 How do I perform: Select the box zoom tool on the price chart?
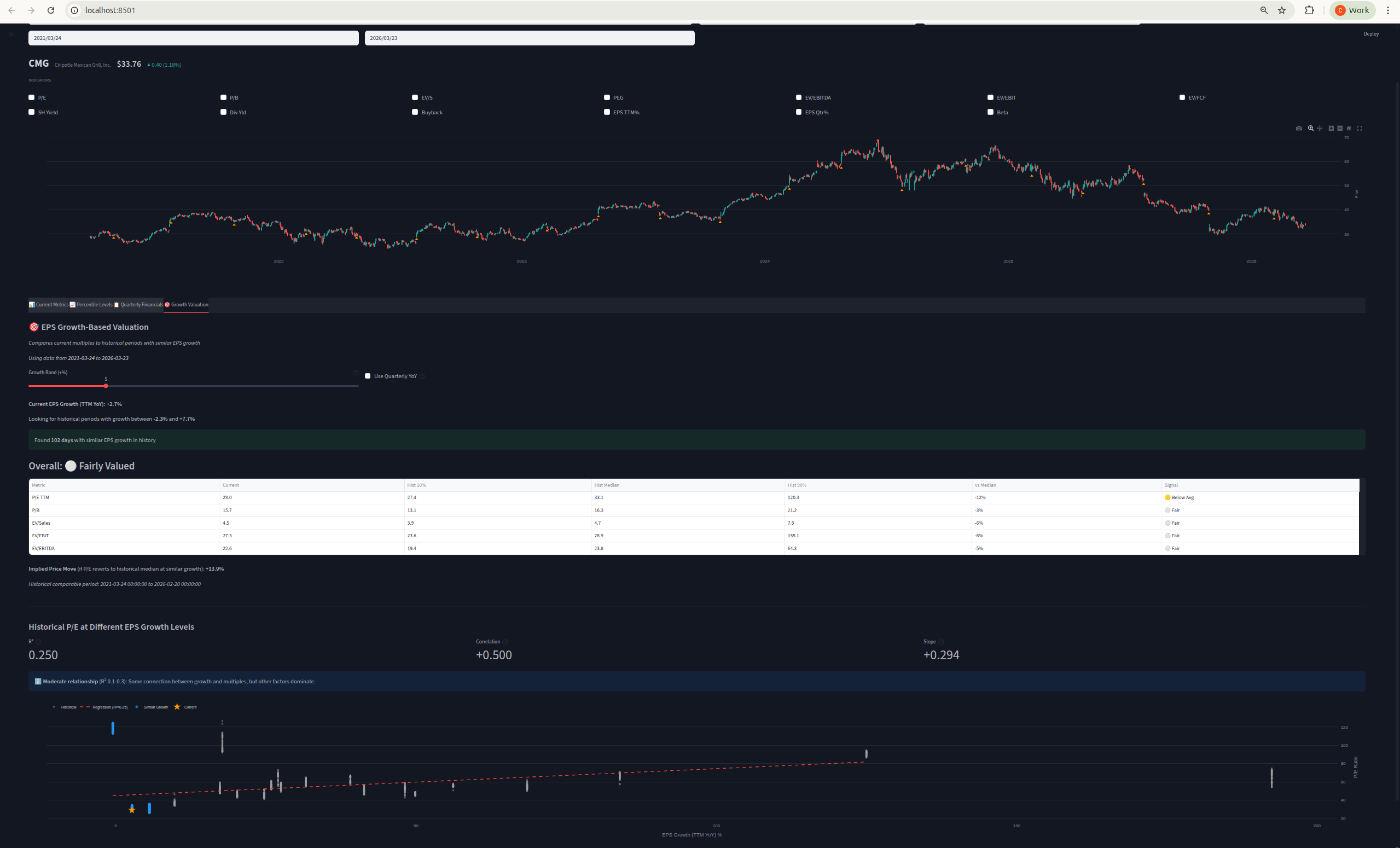point(1310,129)
